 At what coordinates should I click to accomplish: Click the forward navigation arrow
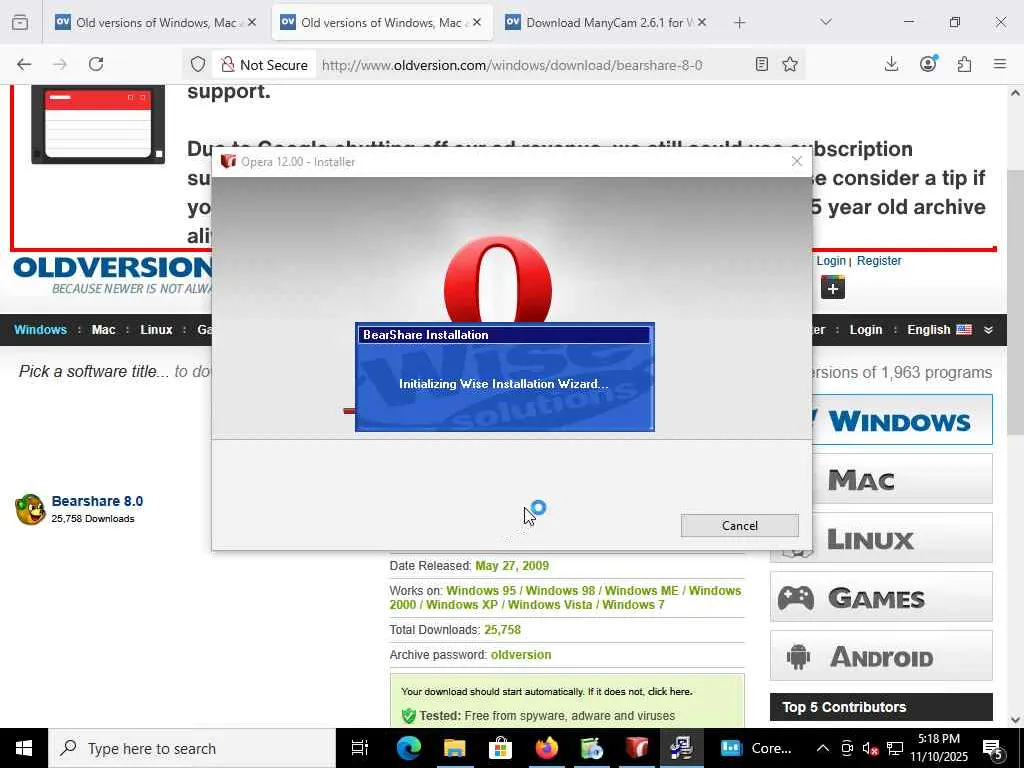pyautogui.click(x=60, y=64)
